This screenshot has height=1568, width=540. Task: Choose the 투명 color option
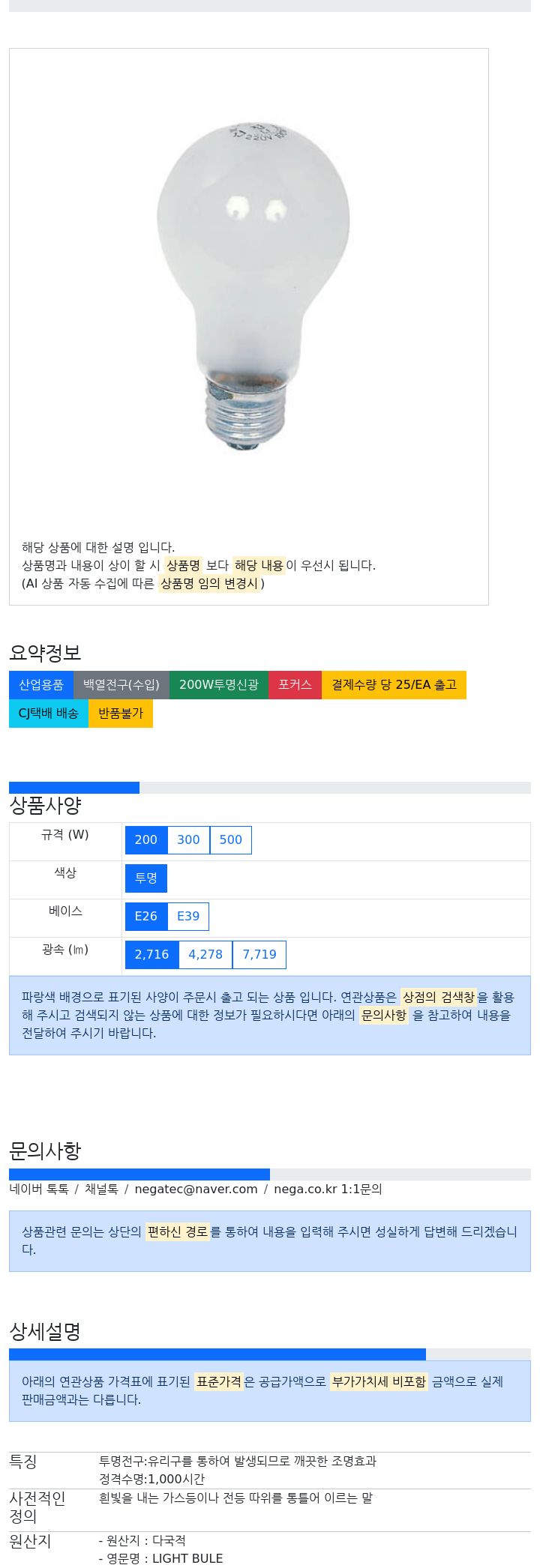click(146, 878)
